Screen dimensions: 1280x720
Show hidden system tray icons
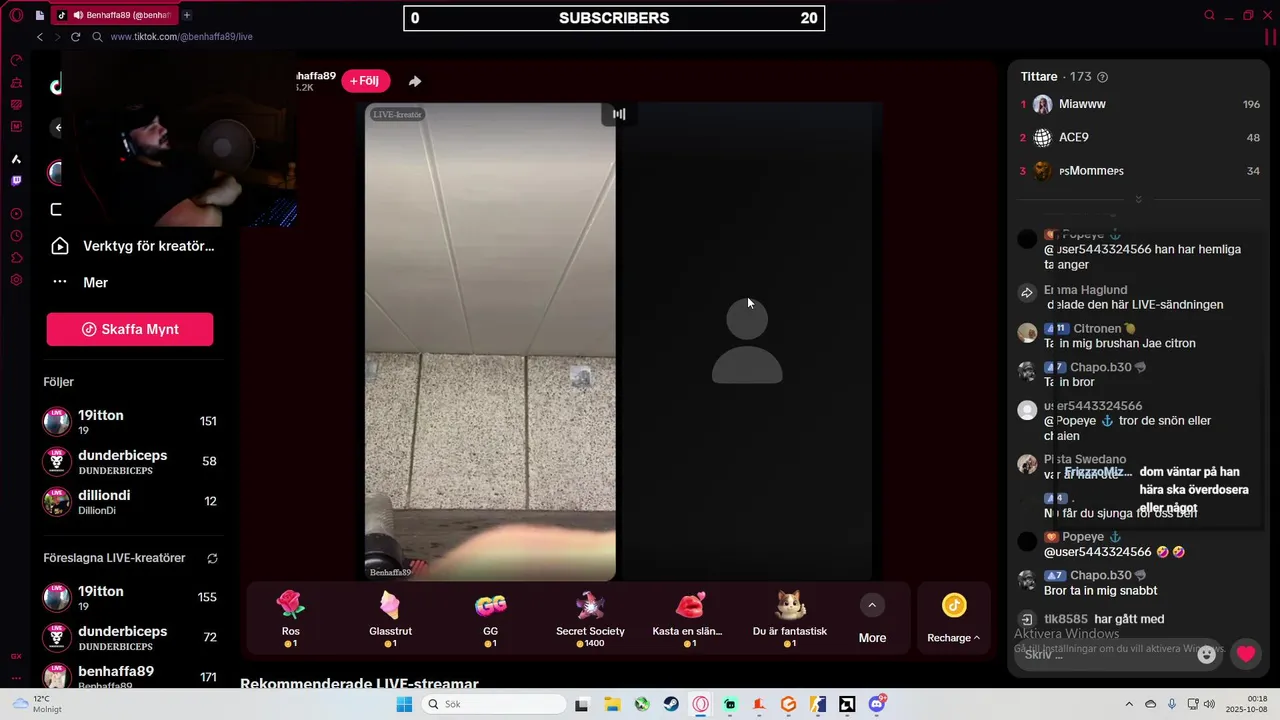(1129, 704)
